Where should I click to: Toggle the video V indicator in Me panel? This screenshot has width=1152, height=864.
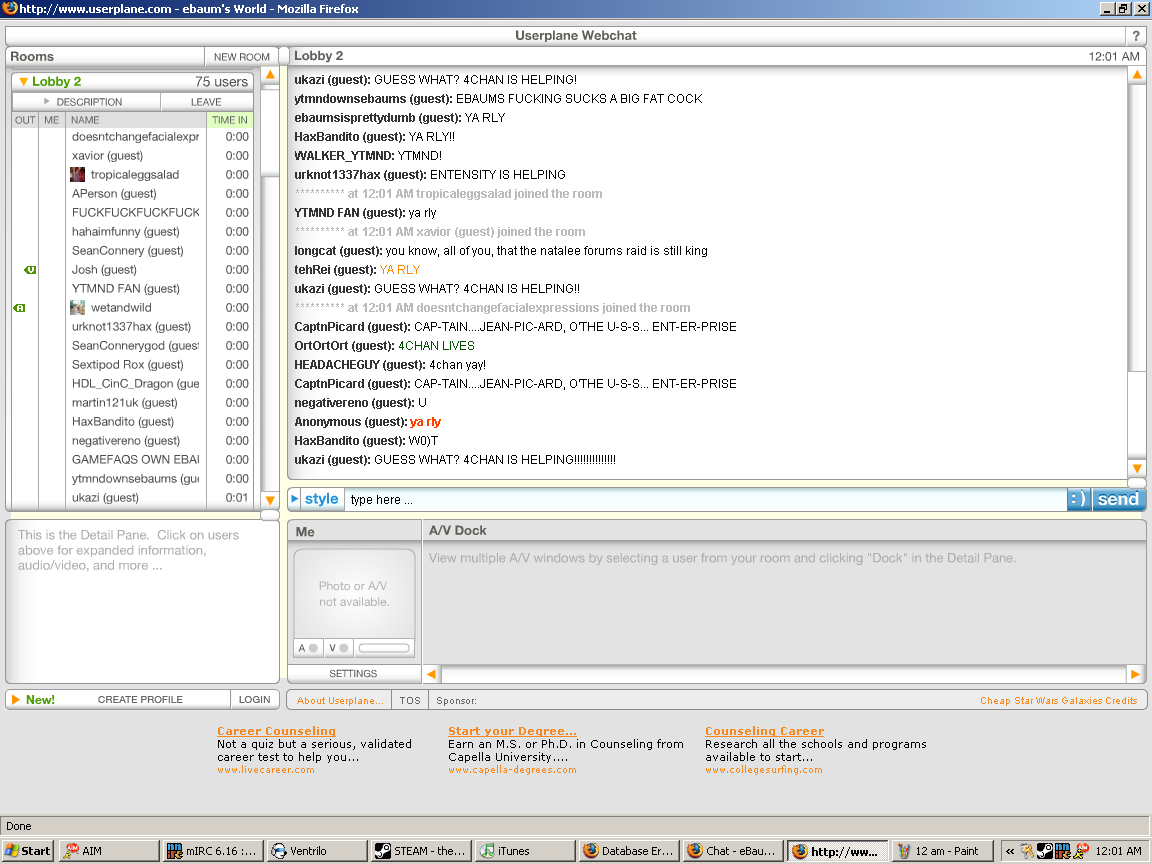338,648
